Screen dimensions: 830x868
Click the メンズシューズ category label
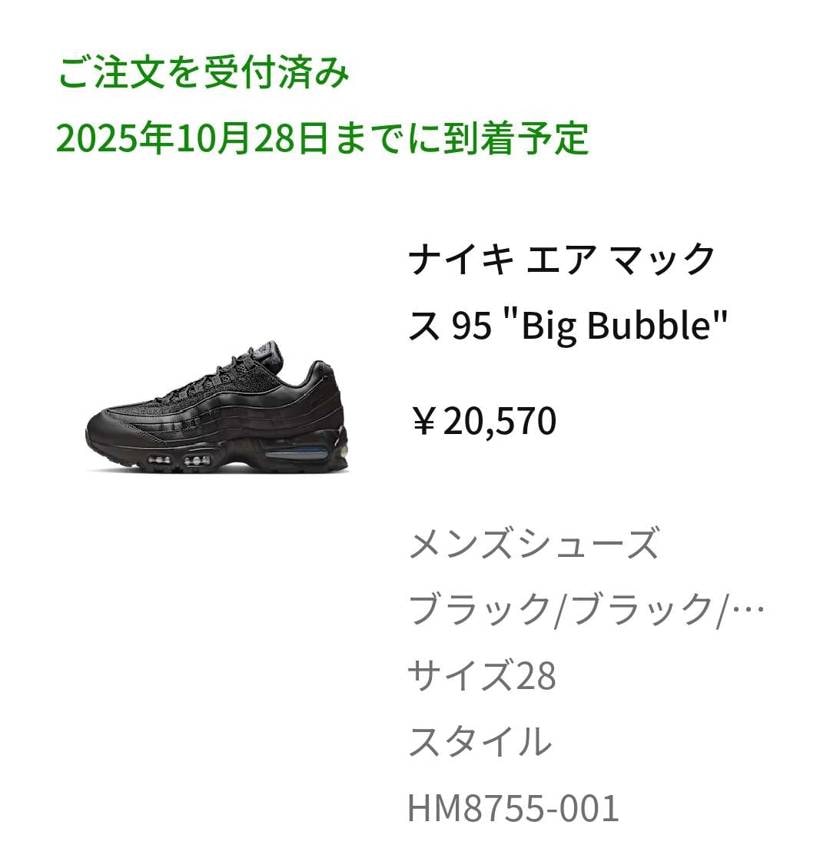(x=534, y=543)
